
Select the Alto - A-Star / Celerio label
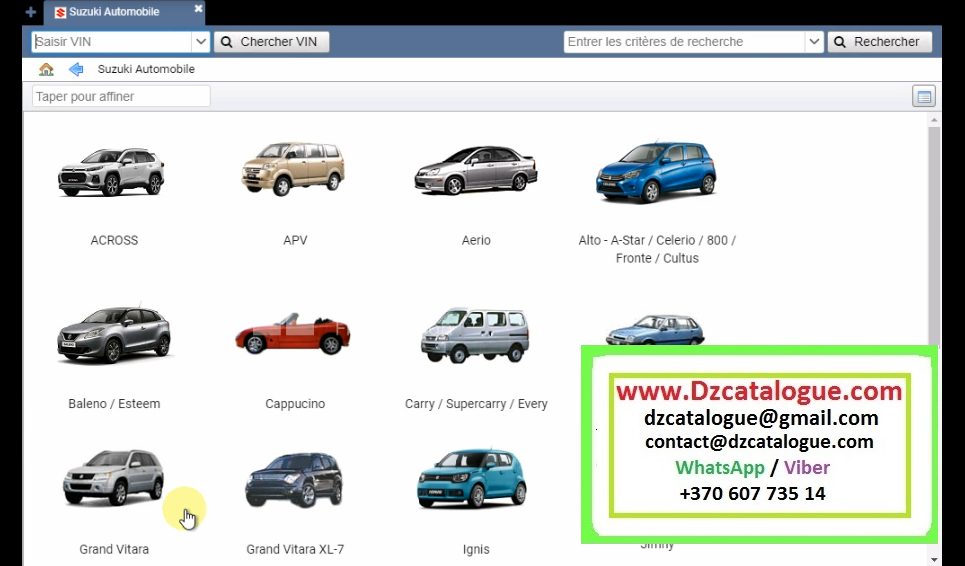tap(657, 249)
